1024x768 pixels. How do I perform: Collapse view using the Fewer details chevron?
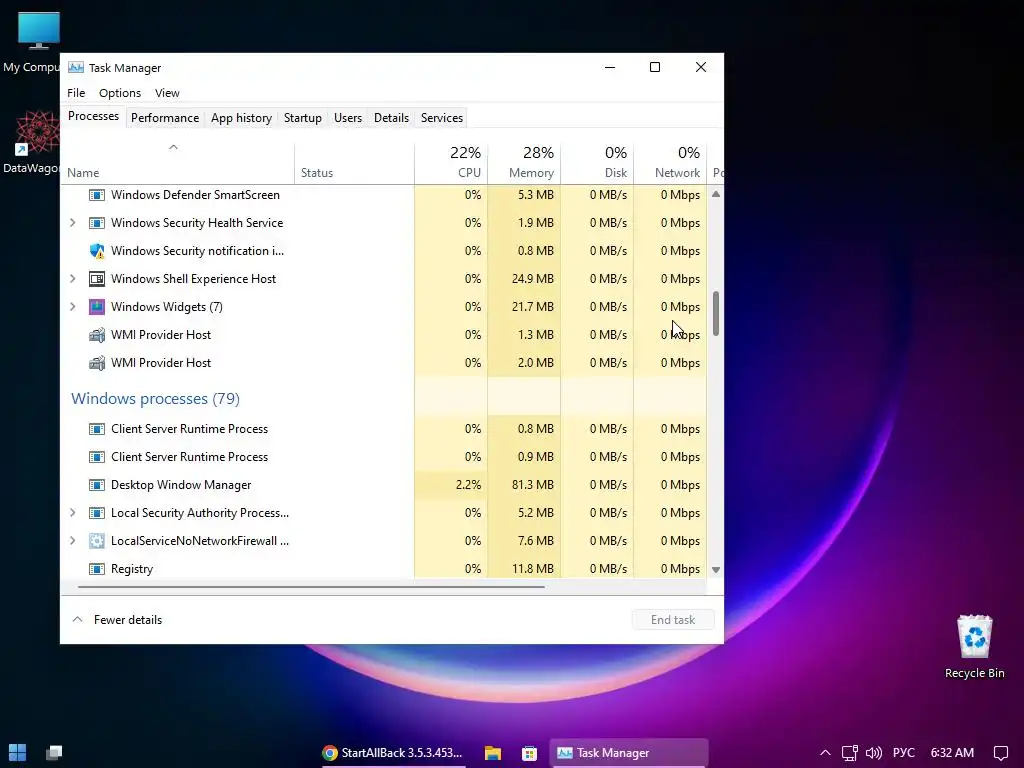click(77, 619)
